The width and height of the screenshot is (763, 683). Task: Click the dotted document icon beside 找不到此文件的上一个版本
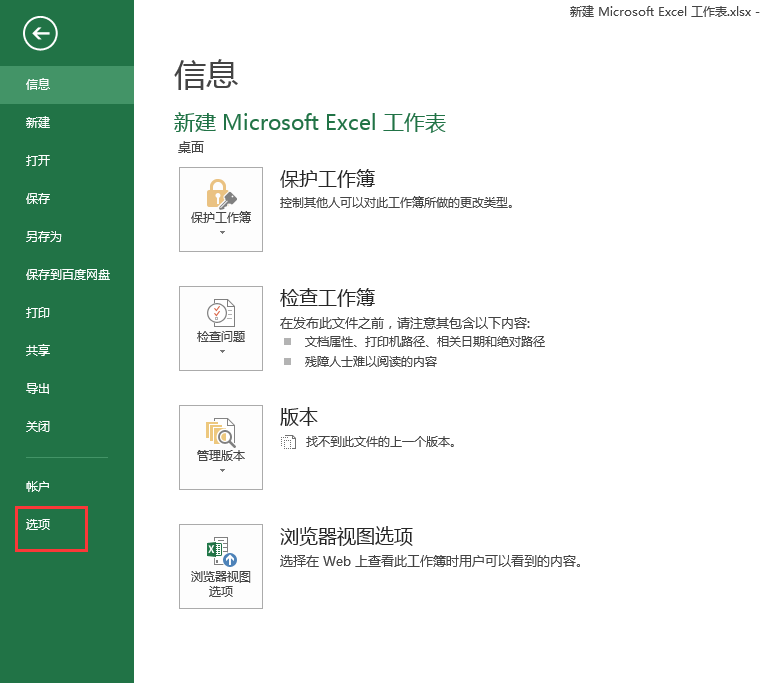(288, 442)
